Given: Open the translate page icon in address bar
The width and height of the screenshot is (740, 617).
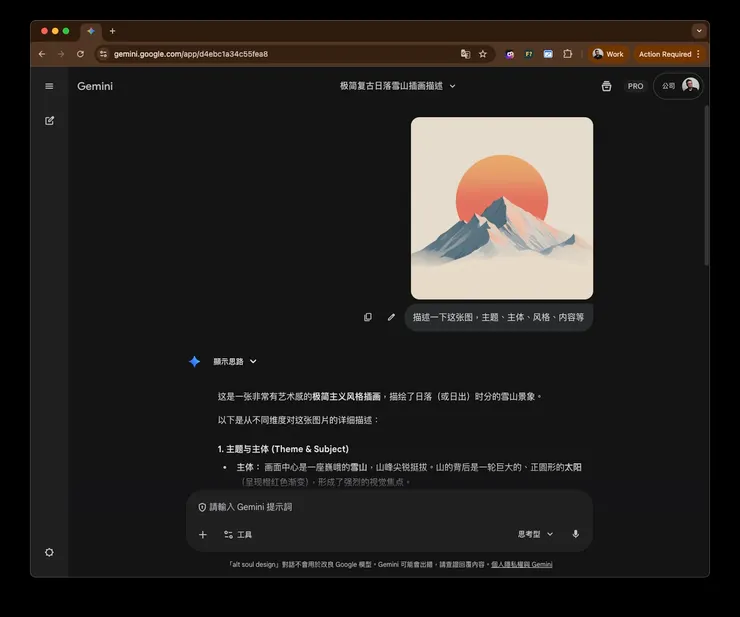Looking at the screenshot, I should point(465,54).
